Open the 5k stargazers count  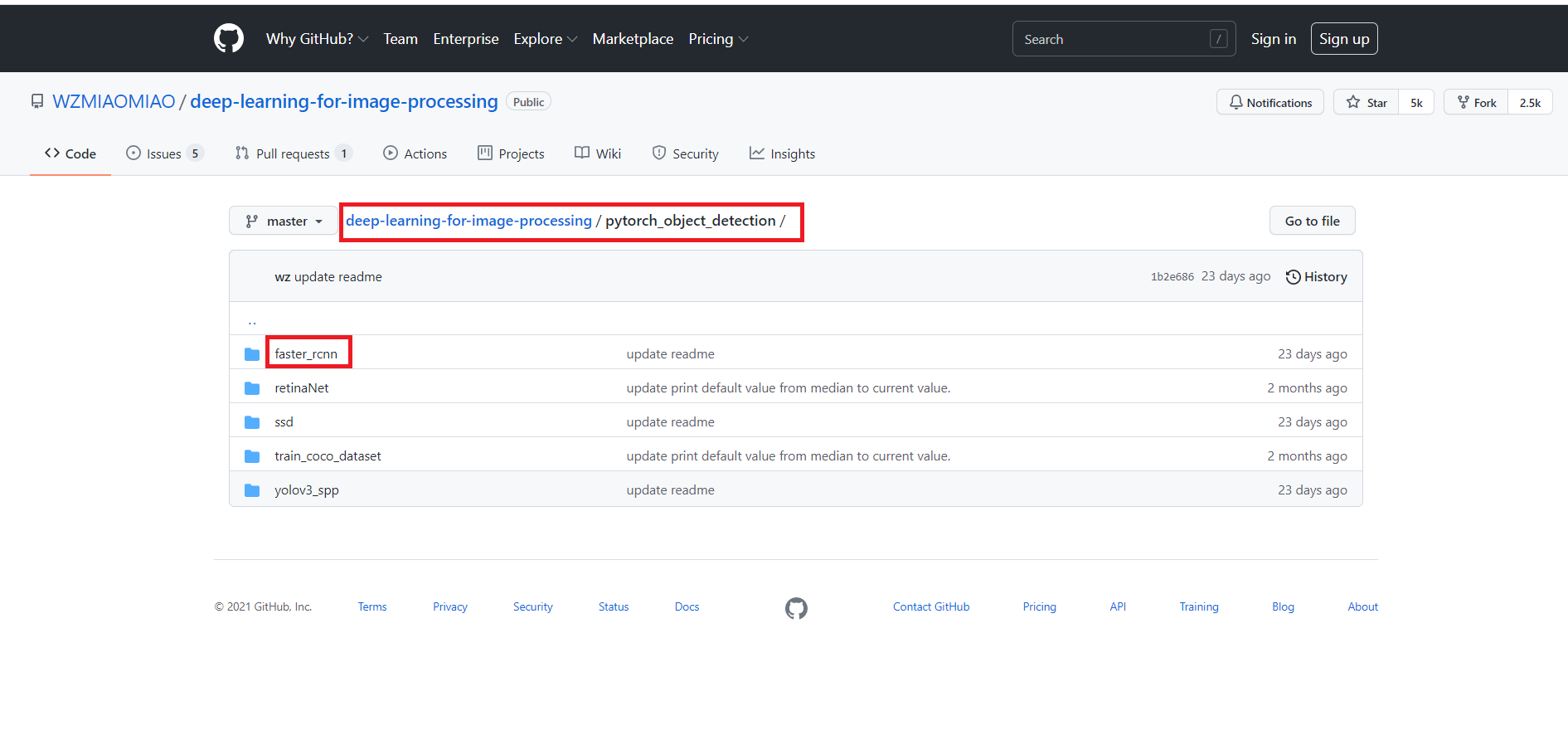(1416, 102)
